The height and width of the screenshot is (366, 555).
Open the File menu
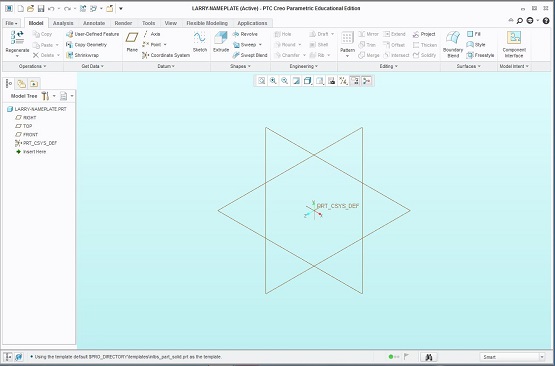12,23
